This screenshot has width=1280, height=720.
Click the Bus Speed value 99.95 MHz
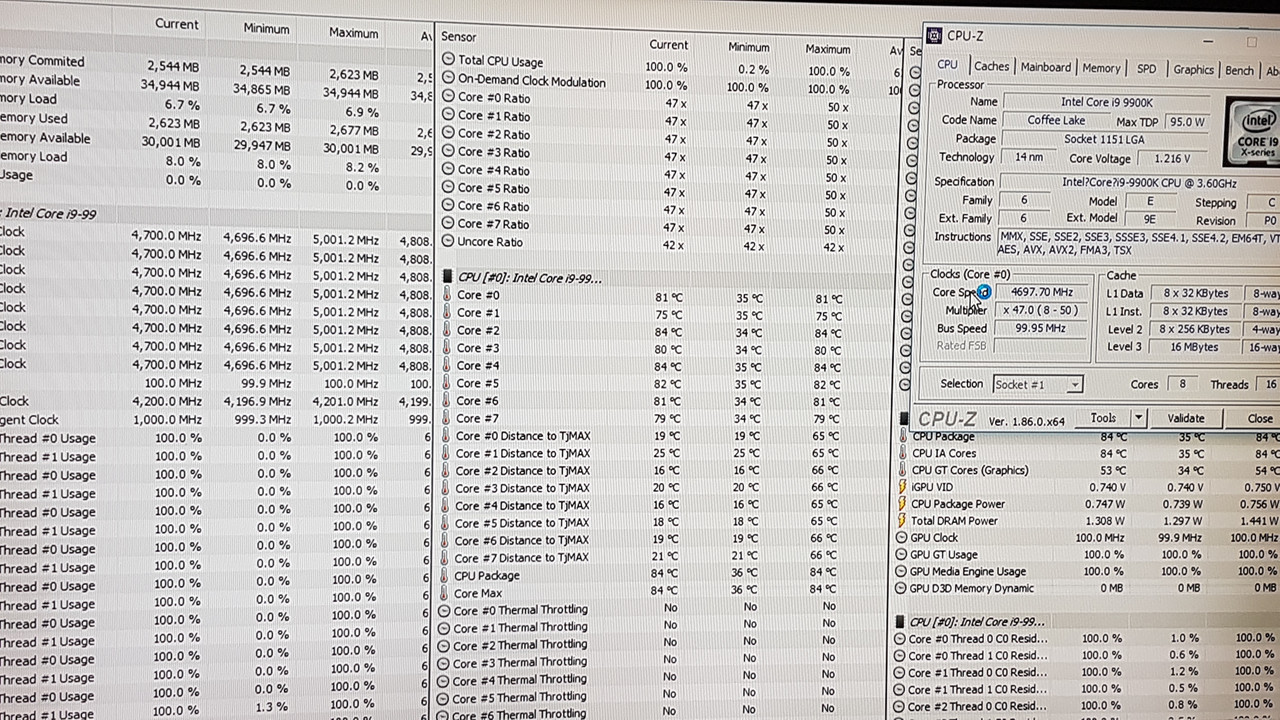click(1042, 328)
